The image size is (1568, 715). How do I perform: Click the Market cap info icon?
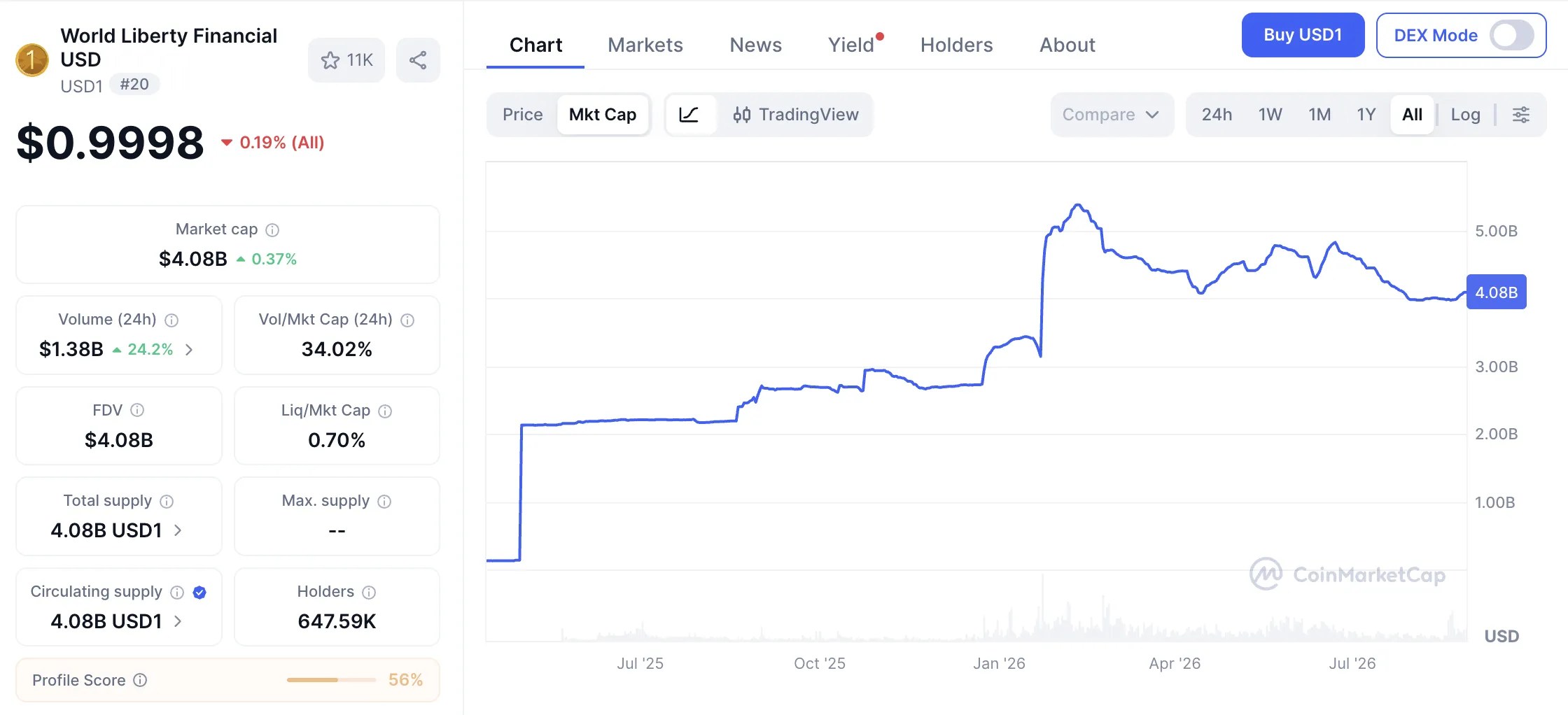[x=273, y=230]
